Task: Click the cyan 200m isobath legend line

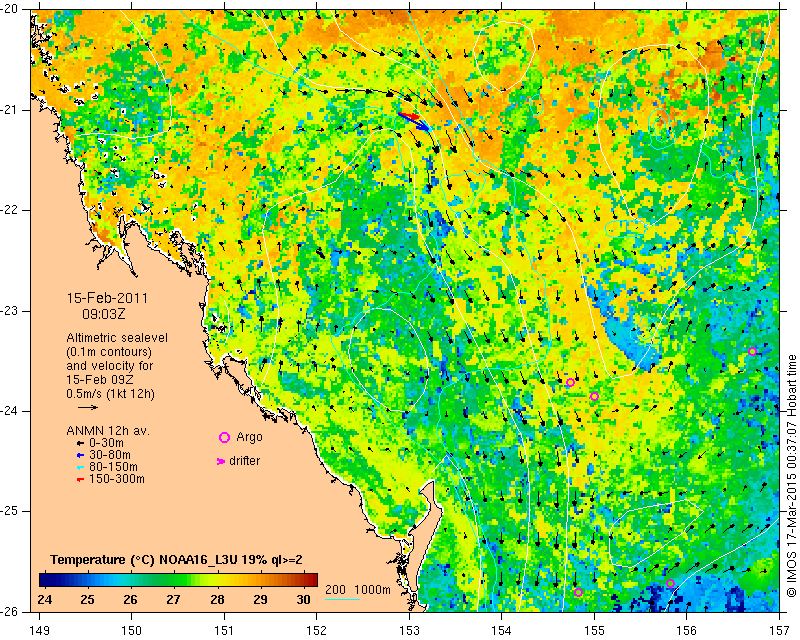Action: pyautogui.click(x=342, y=599)
